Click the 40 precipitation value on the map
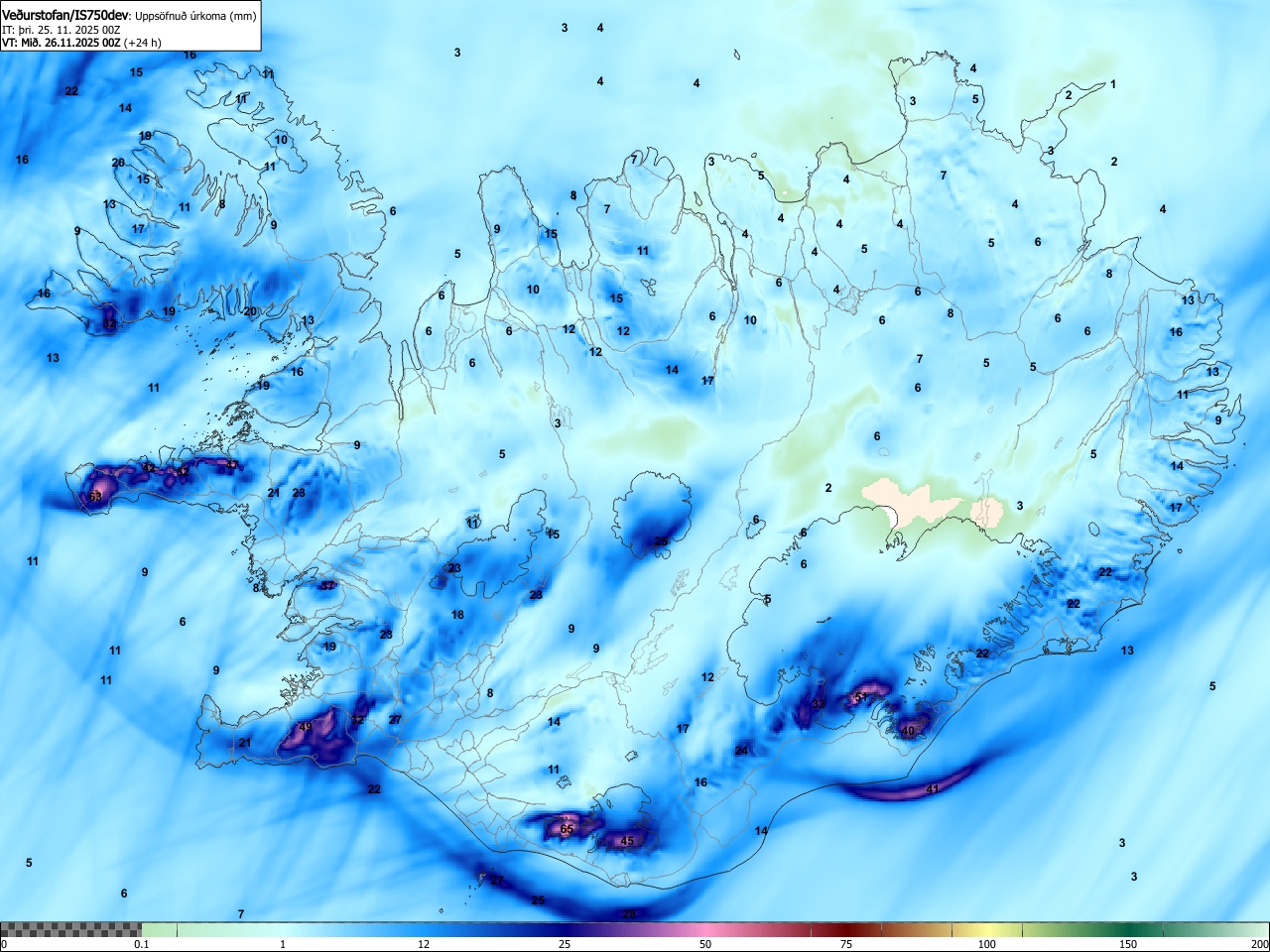 908,731
